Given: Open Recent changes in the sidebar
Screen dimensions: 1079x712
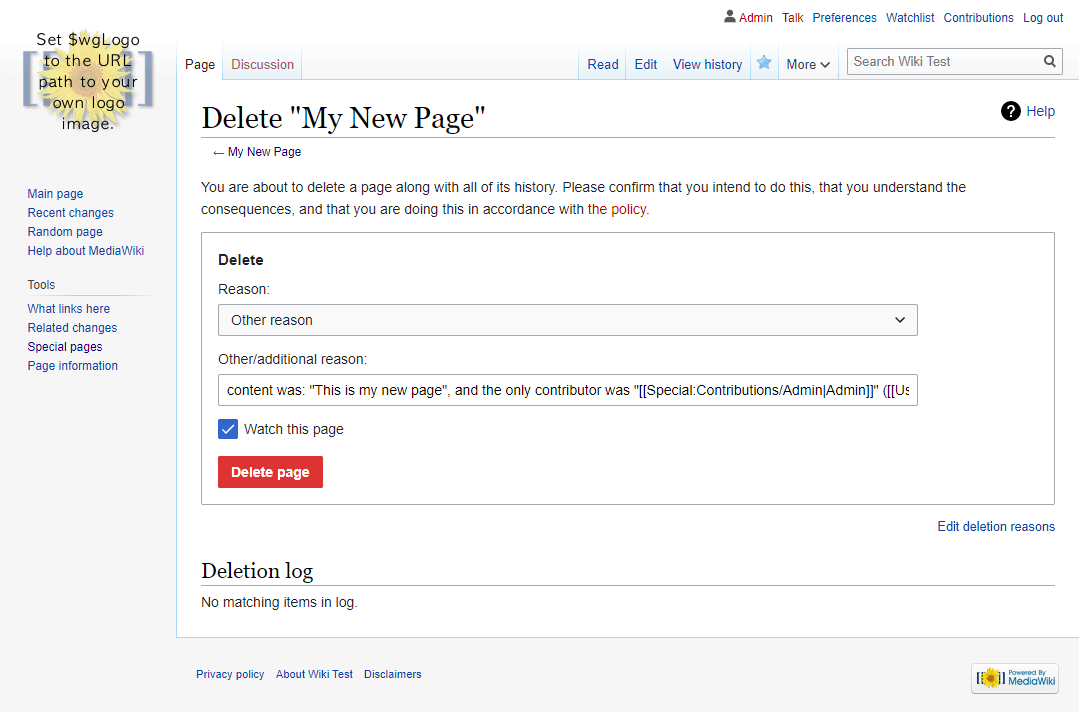Looking at the screenshot, I should tap(70, 213).
